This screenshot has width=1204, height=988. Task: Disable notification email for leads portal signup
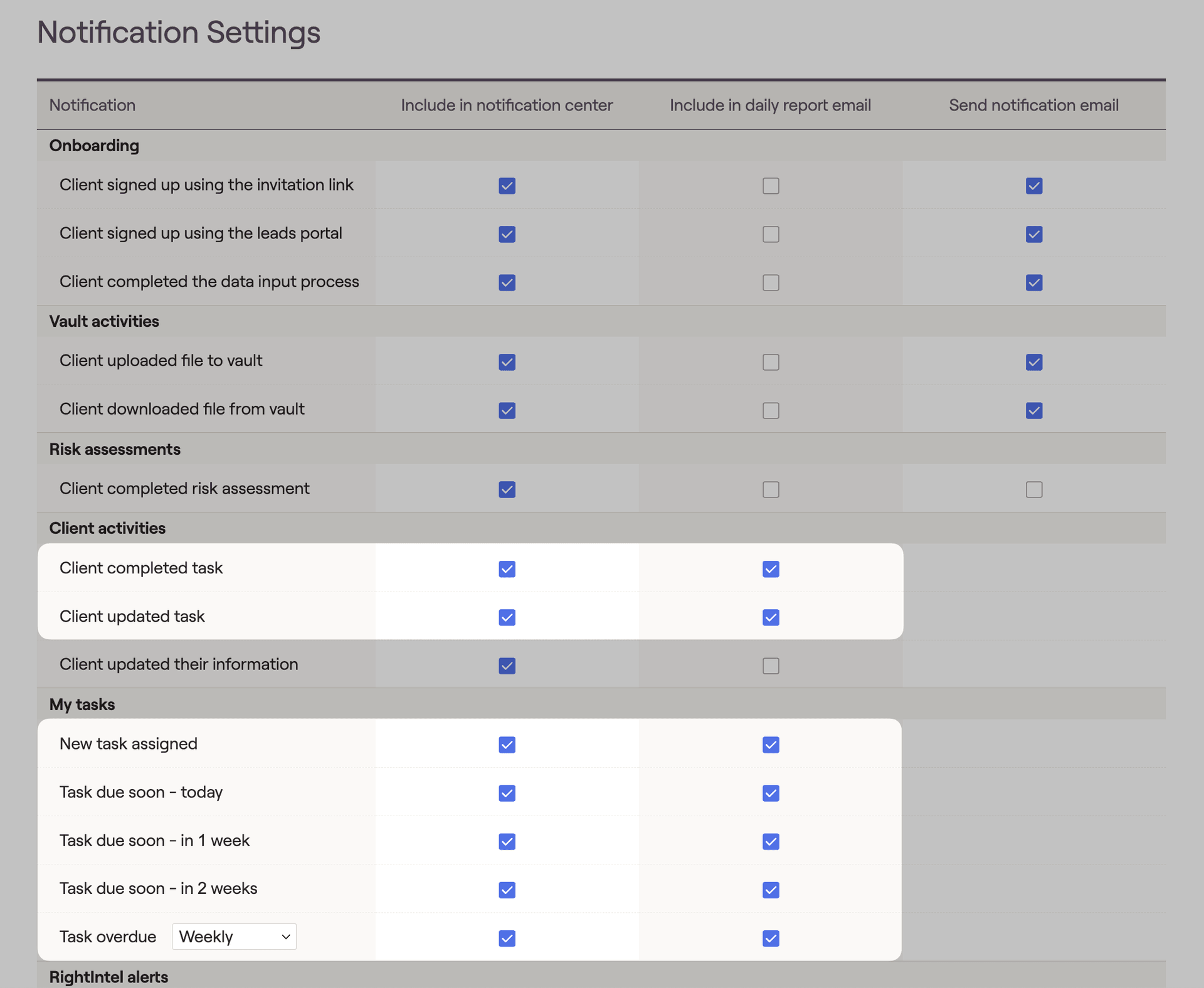1033,234
